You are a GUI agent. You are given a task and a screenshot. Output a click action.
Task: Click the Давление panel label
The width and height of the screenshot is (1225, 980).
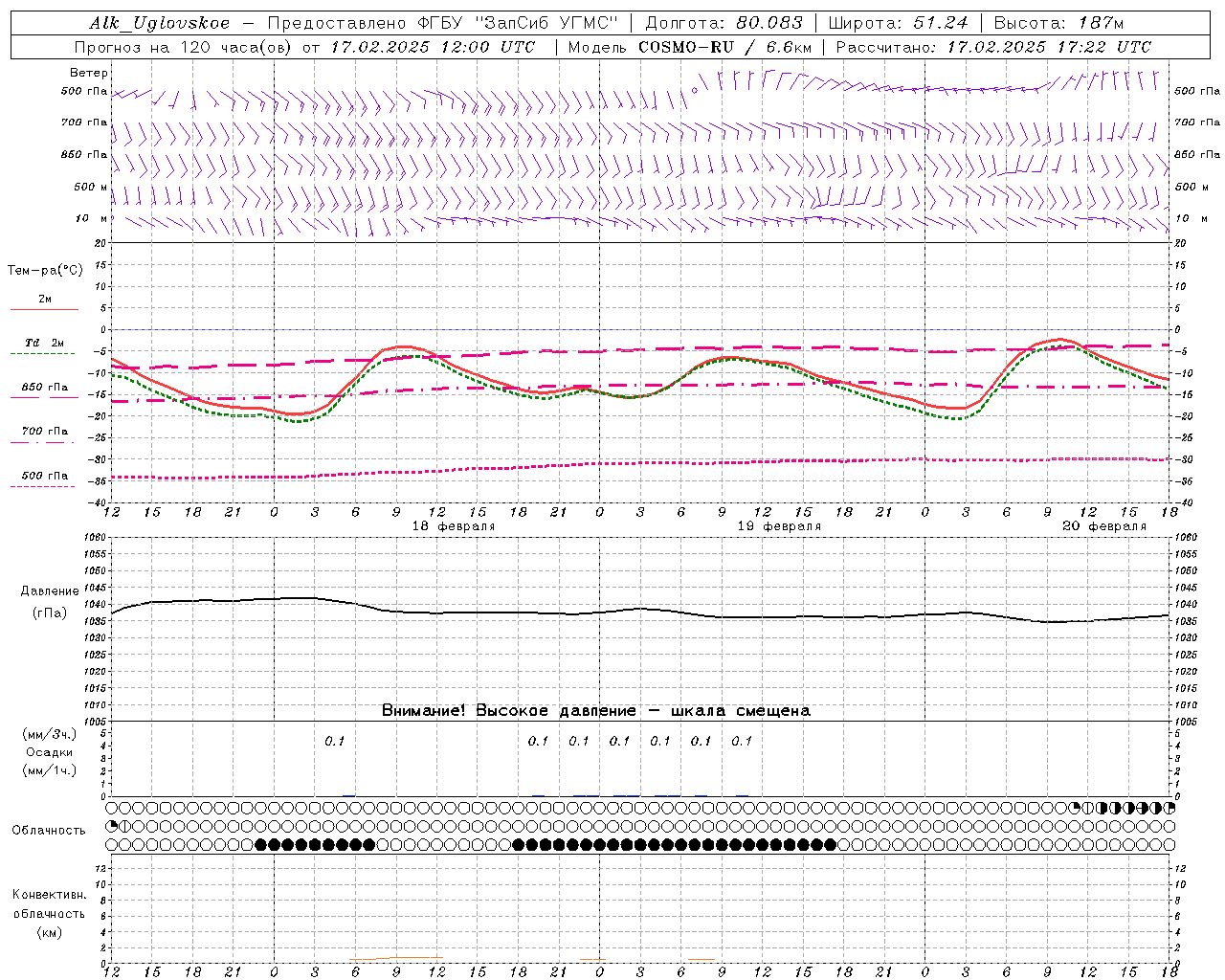pyautogui.click(x=50, y=591)
